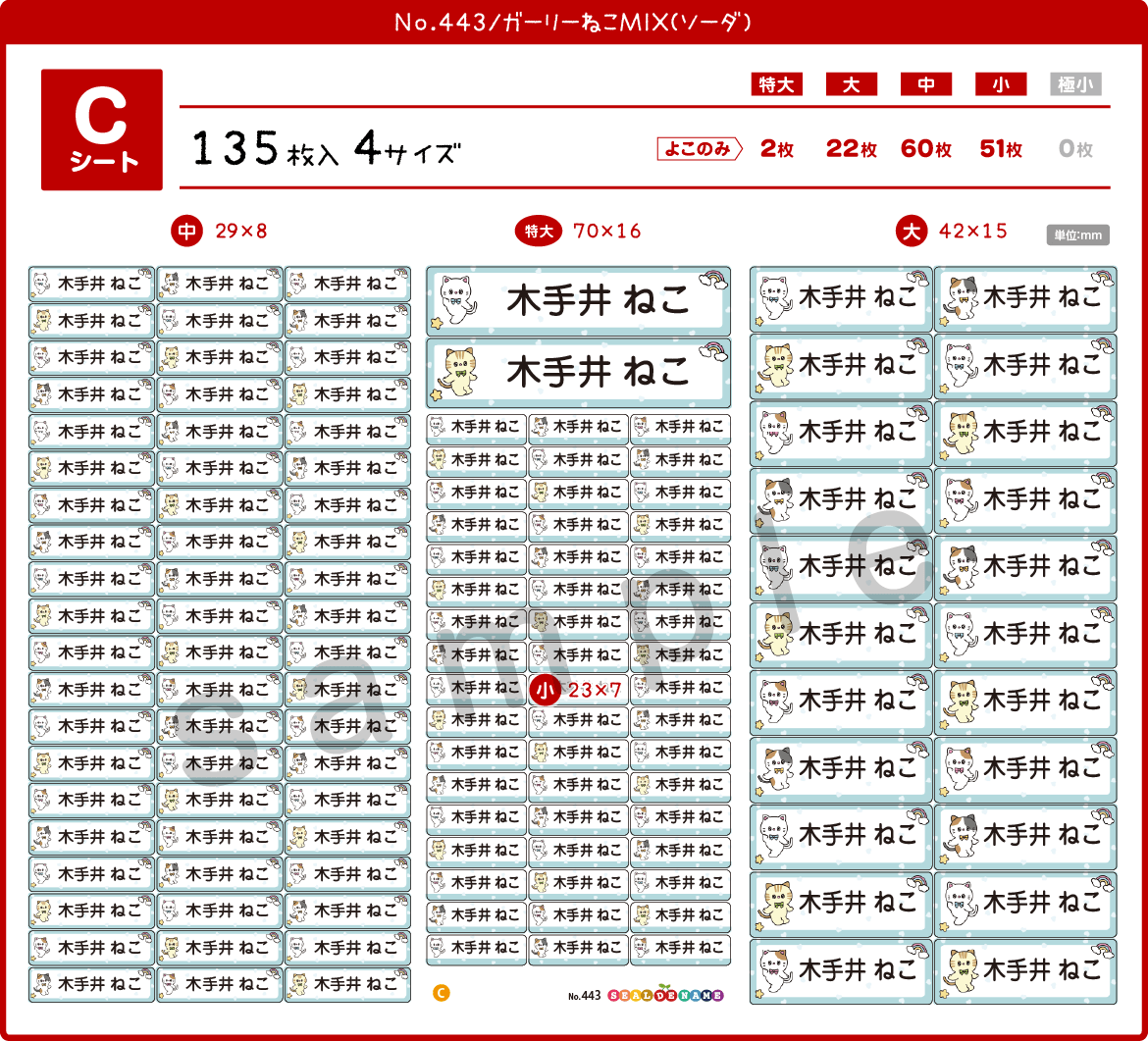
Task: Select the 小 size label in header
Action: click(x=1000, y=84)
